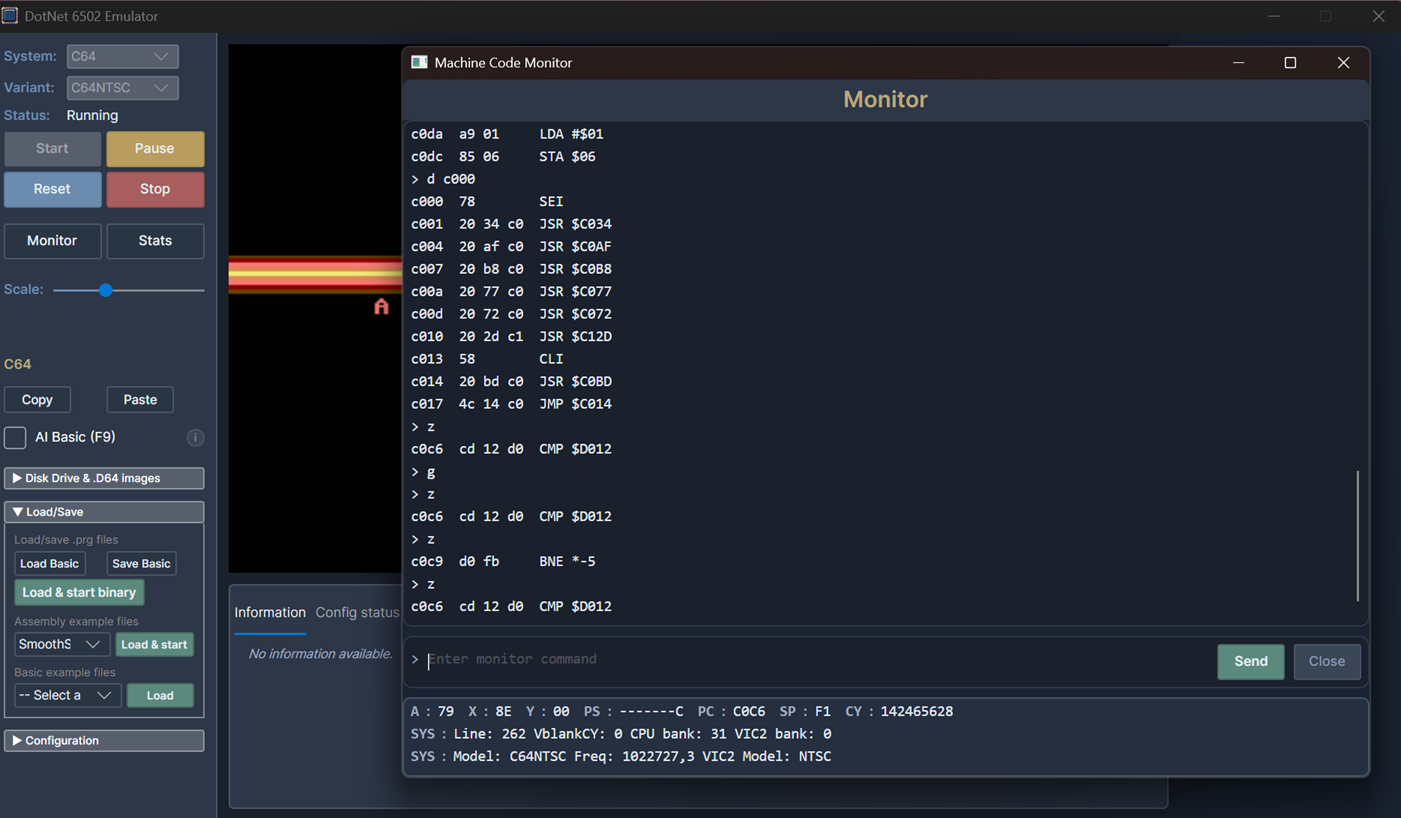Collapse the Load/Save section
Screen dimensions: 1401x818
click(x=104, y=512)
